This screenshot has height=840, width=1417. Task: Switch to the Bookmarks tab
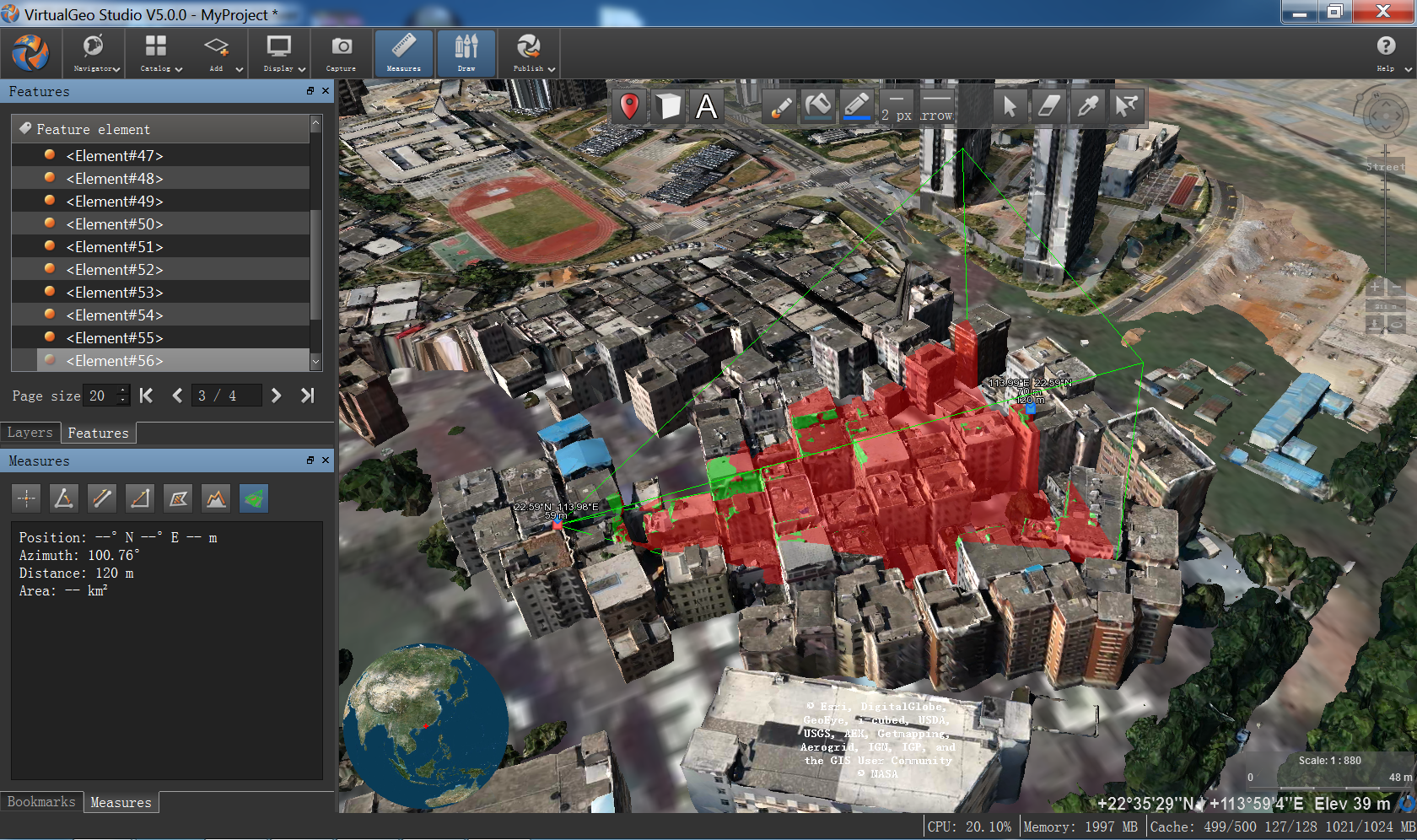pyautogui.click(x=41, y=802)
